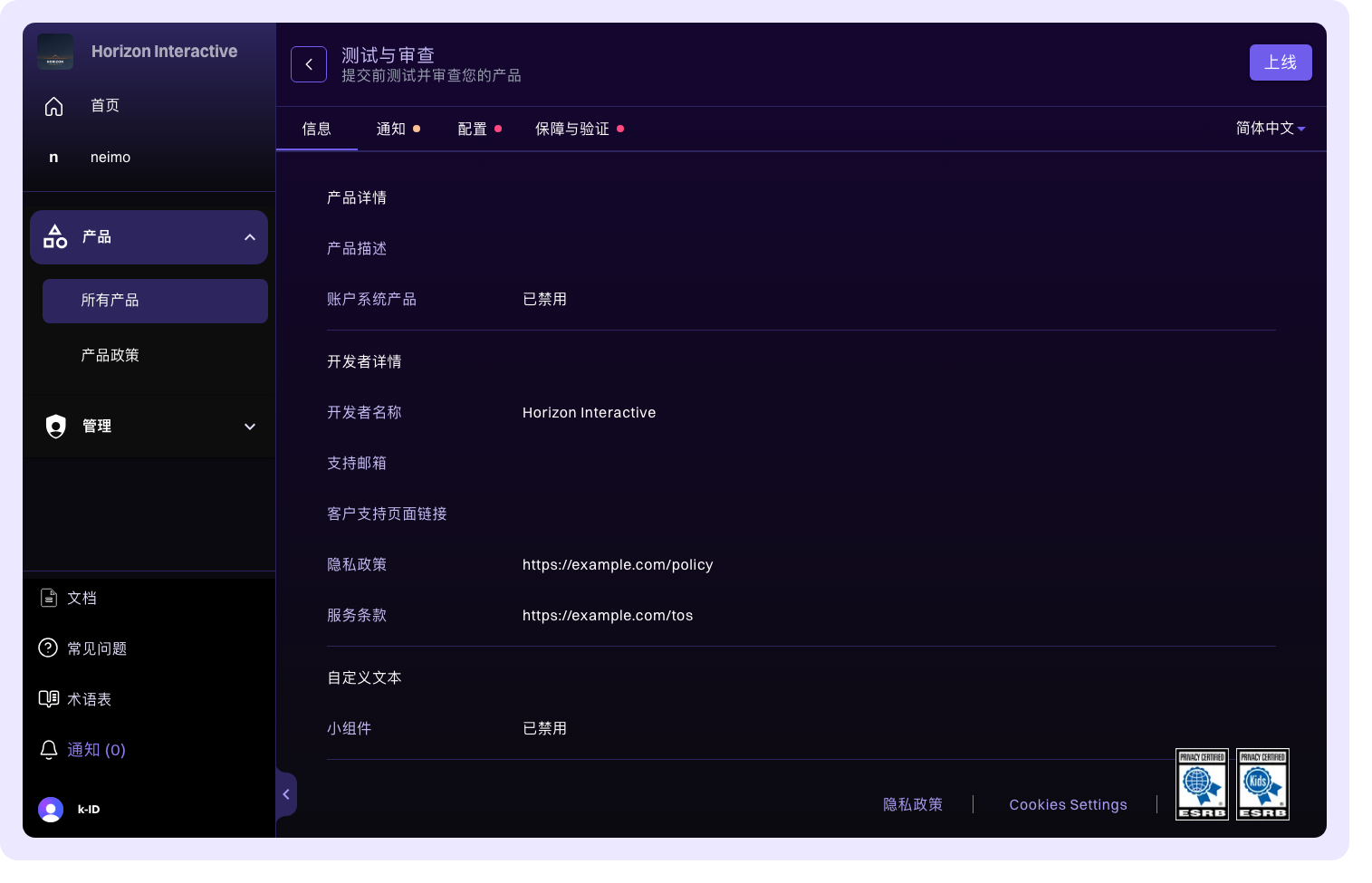Click the Horizon Interactive developer name value
The width and height of the screenshot is (1372, 883).
click(x=590, y=412)
